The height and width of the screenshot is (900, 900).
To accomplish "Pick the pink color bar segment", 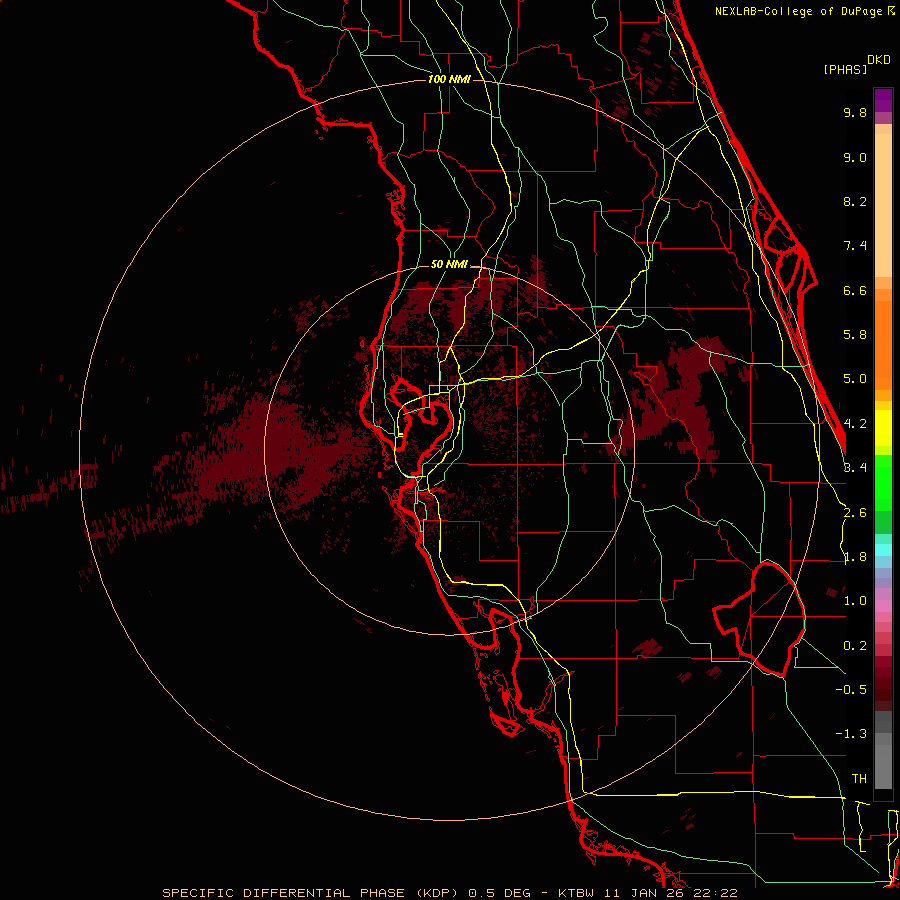I will tap(883, 606).
